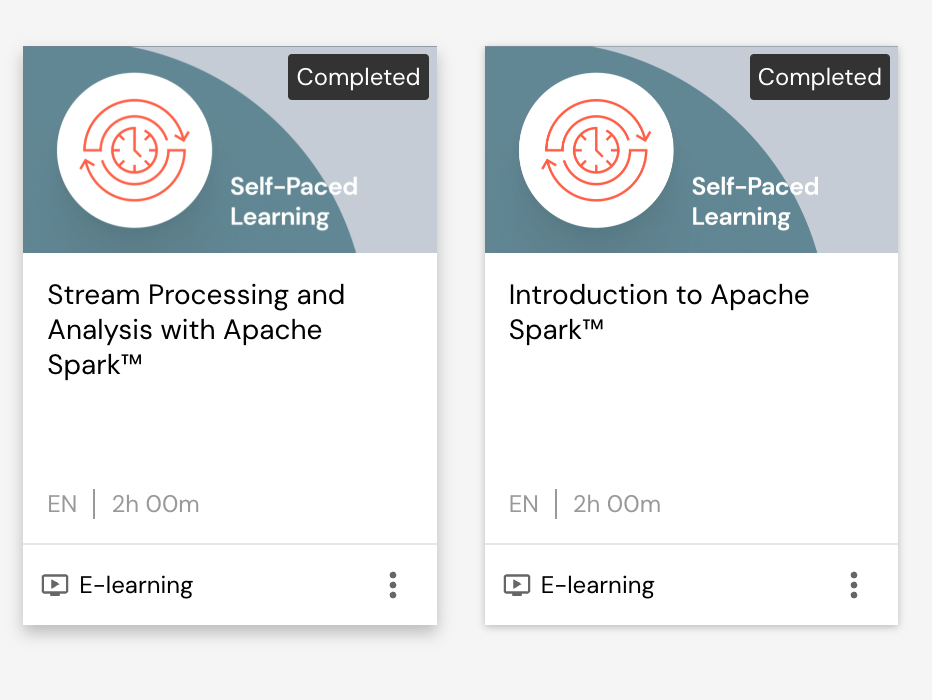Click the EN language tag on Introduction card
Viewport: 932px width, 700px height.
(523, 504)
